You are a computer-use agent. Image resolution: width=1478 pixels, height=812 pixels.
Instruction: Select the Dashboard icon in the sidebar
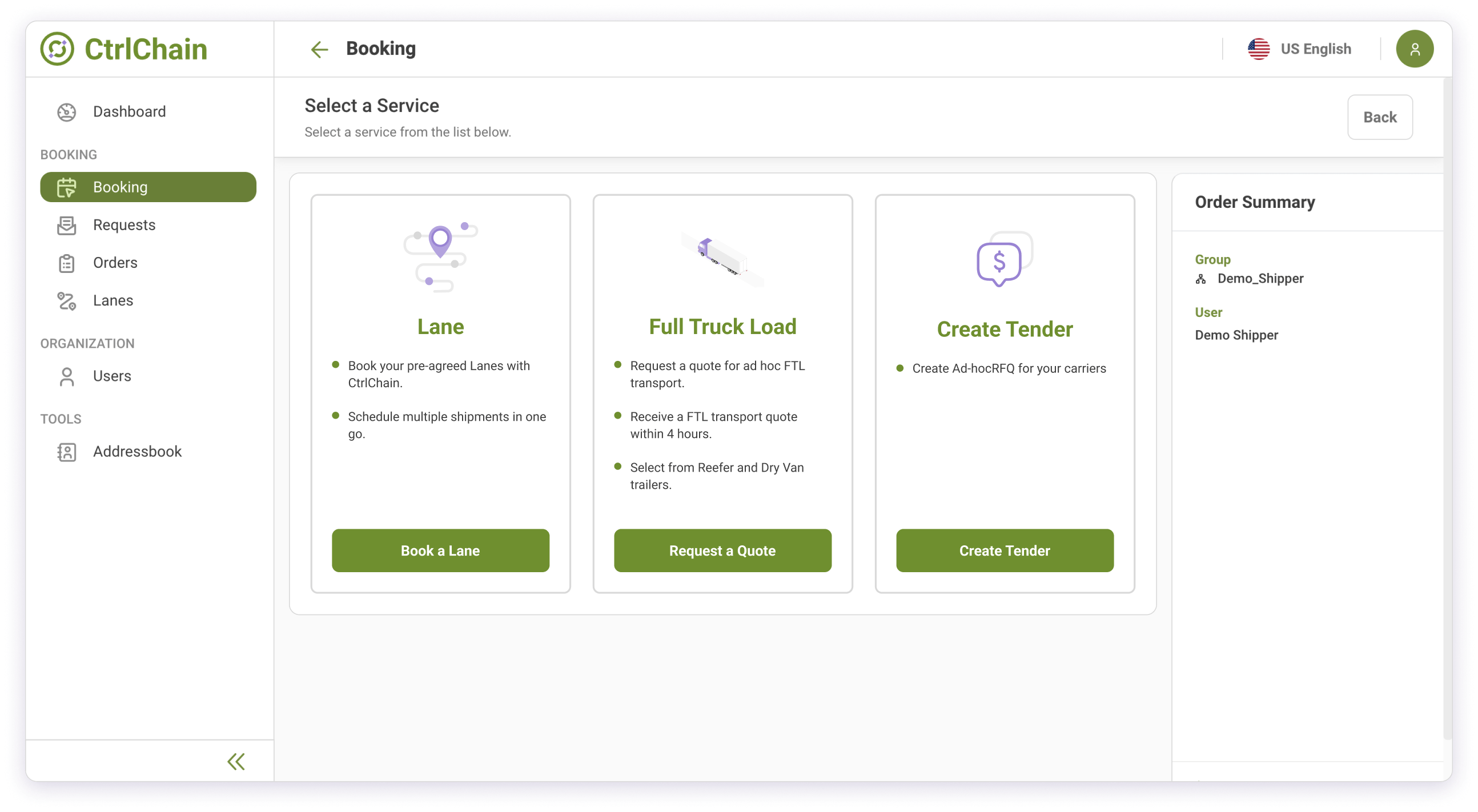point(67,112)
